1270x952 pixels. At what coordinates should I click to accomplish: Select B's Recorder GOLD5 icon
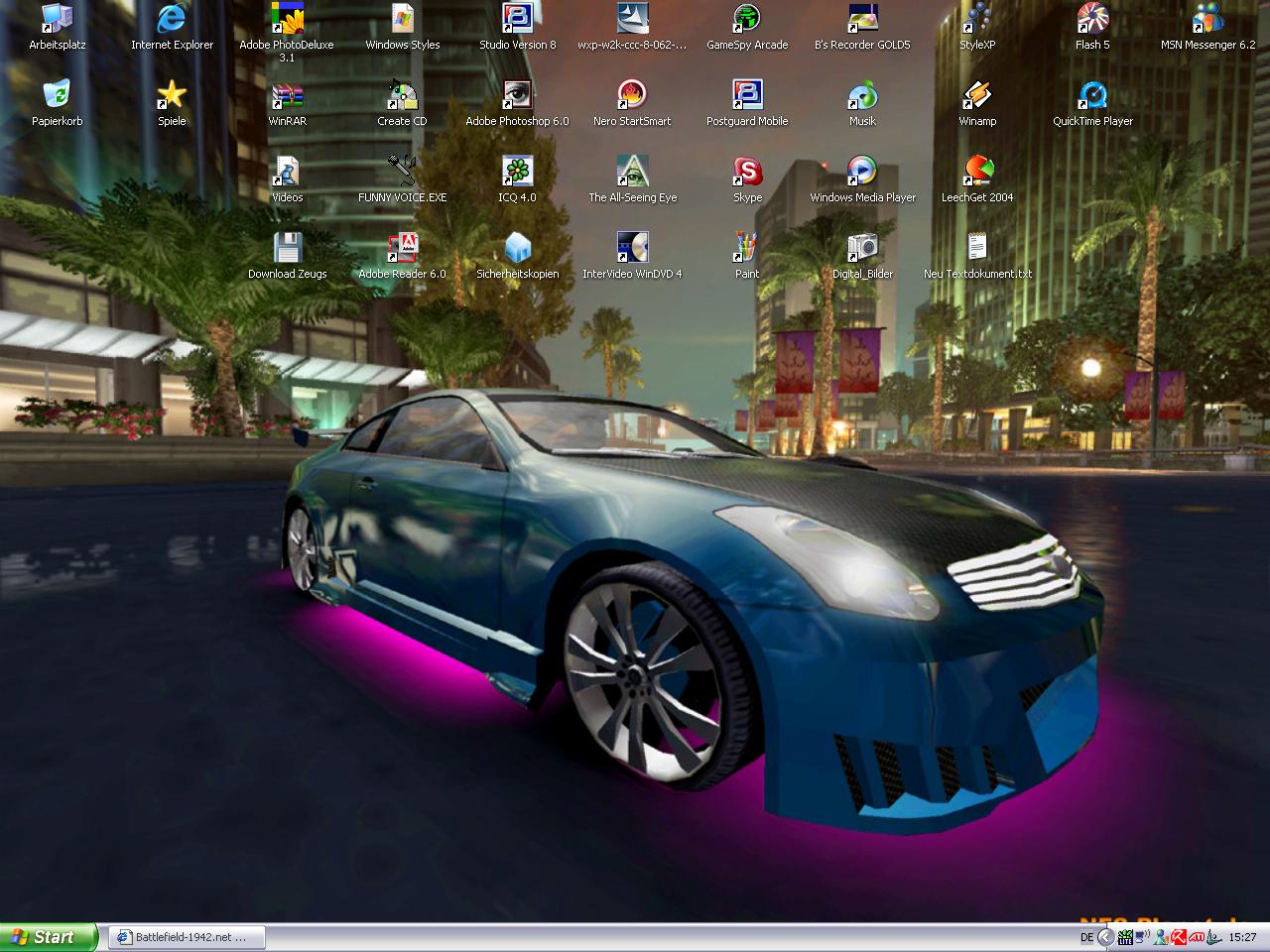click(862, 27)
